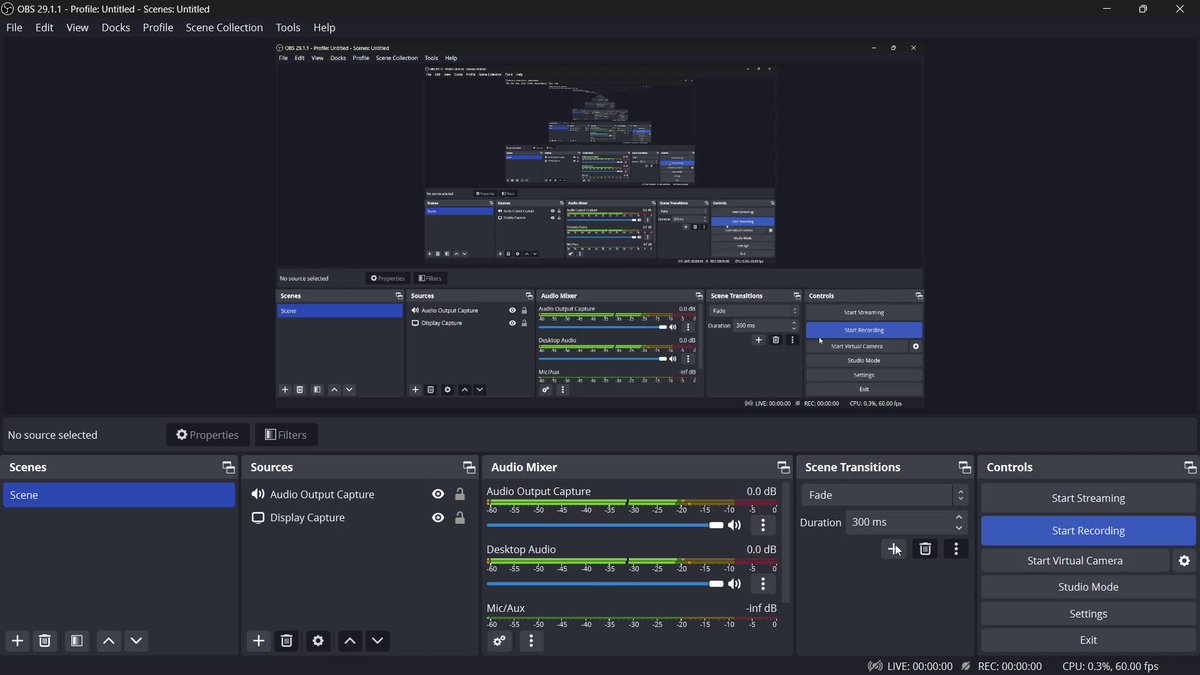Open Audio Mixer menu dots at bottom
This screenshot has height=675, width=1200.
point(531,641)
